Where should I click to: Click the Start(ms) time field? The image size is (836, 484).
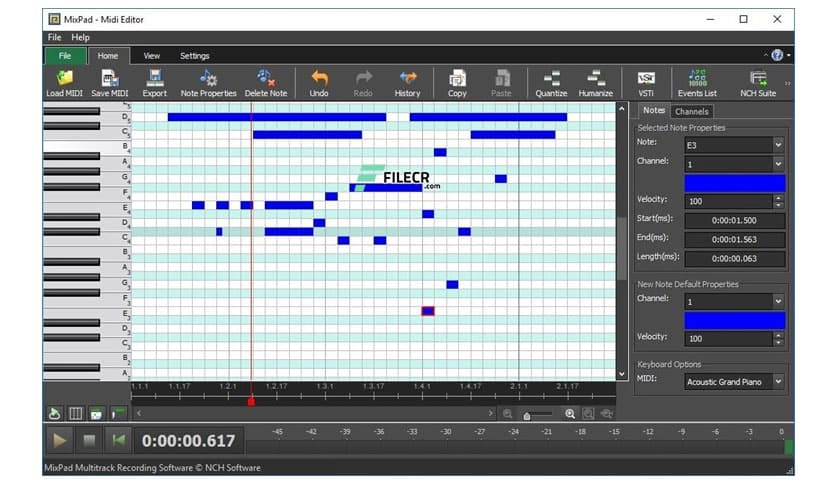[x=735, y=221]
